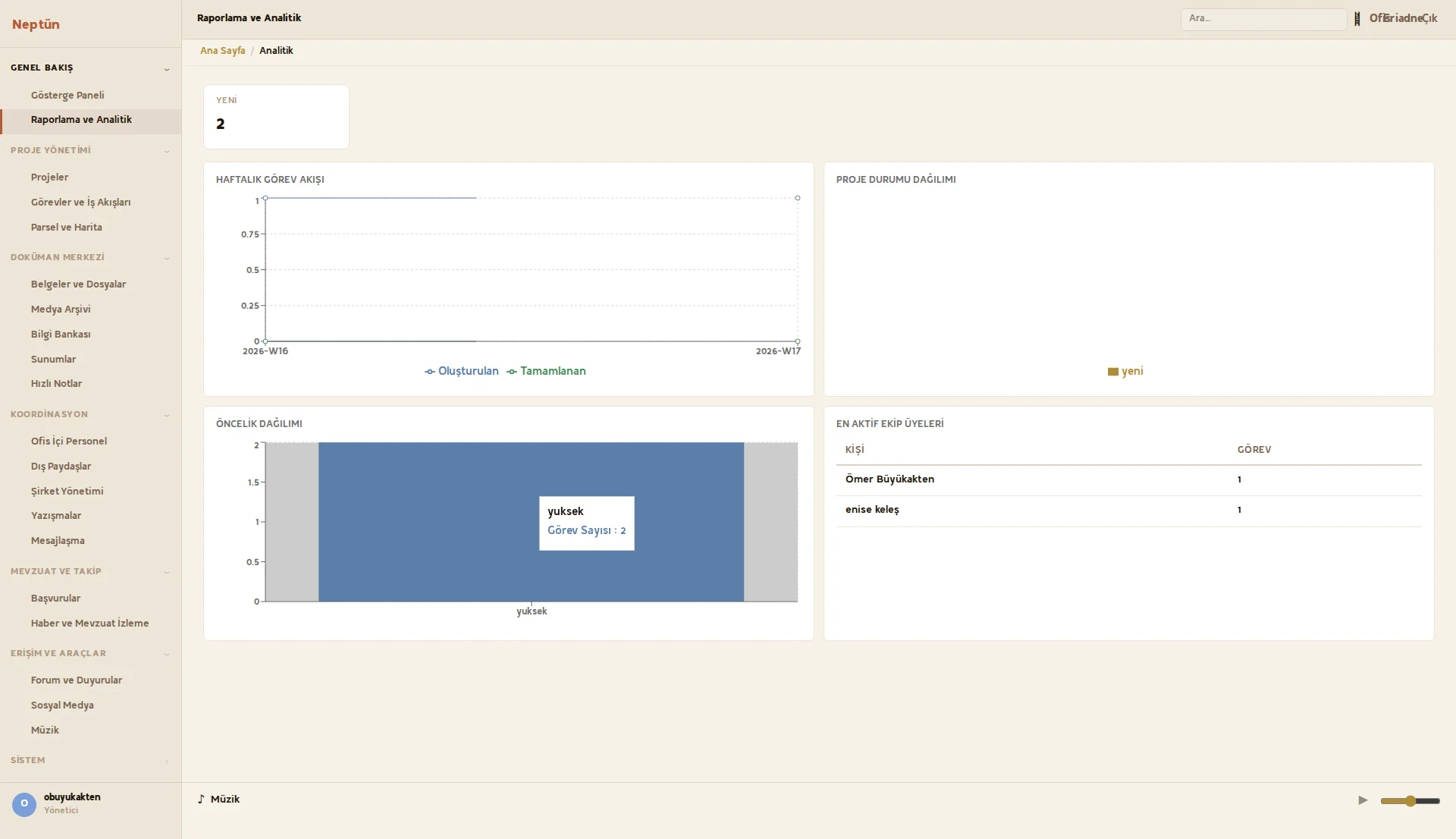Viewport: 1456px width, 839px height.
Task: Click the Ana Sayfa breadcrumb link
Action: tap(222, 51)
